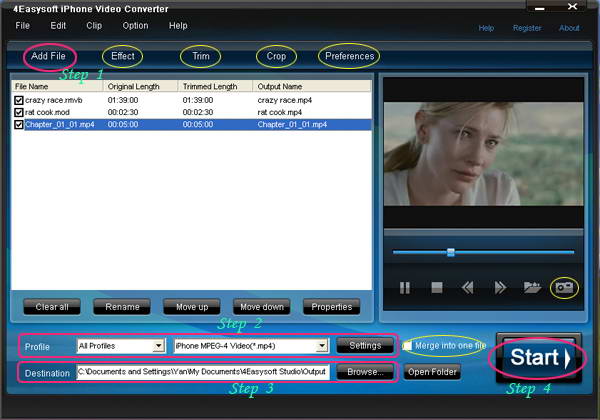Click the Clear all button
The image size is (600, 420).
pos(52,307)
